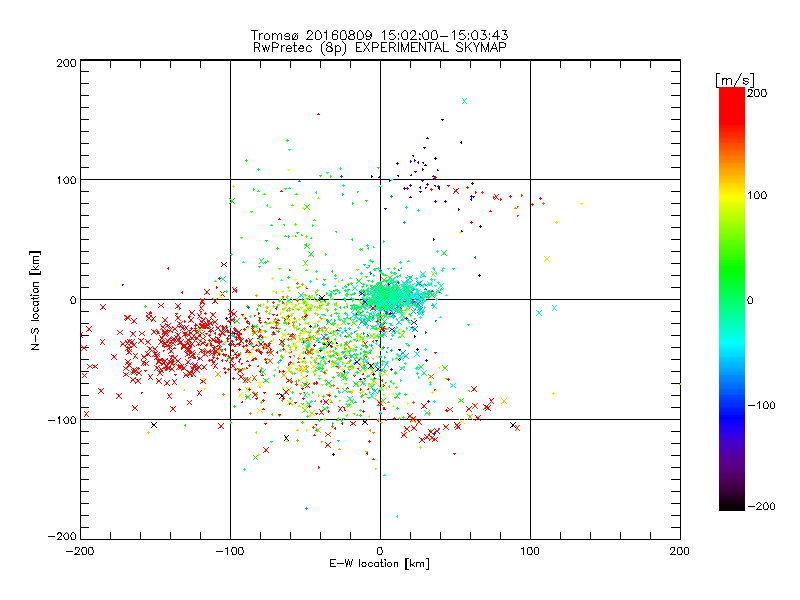Screen dimensions: 800x600
Task: Click the x-axis tick label '100'
Action: tap(530, 551)
